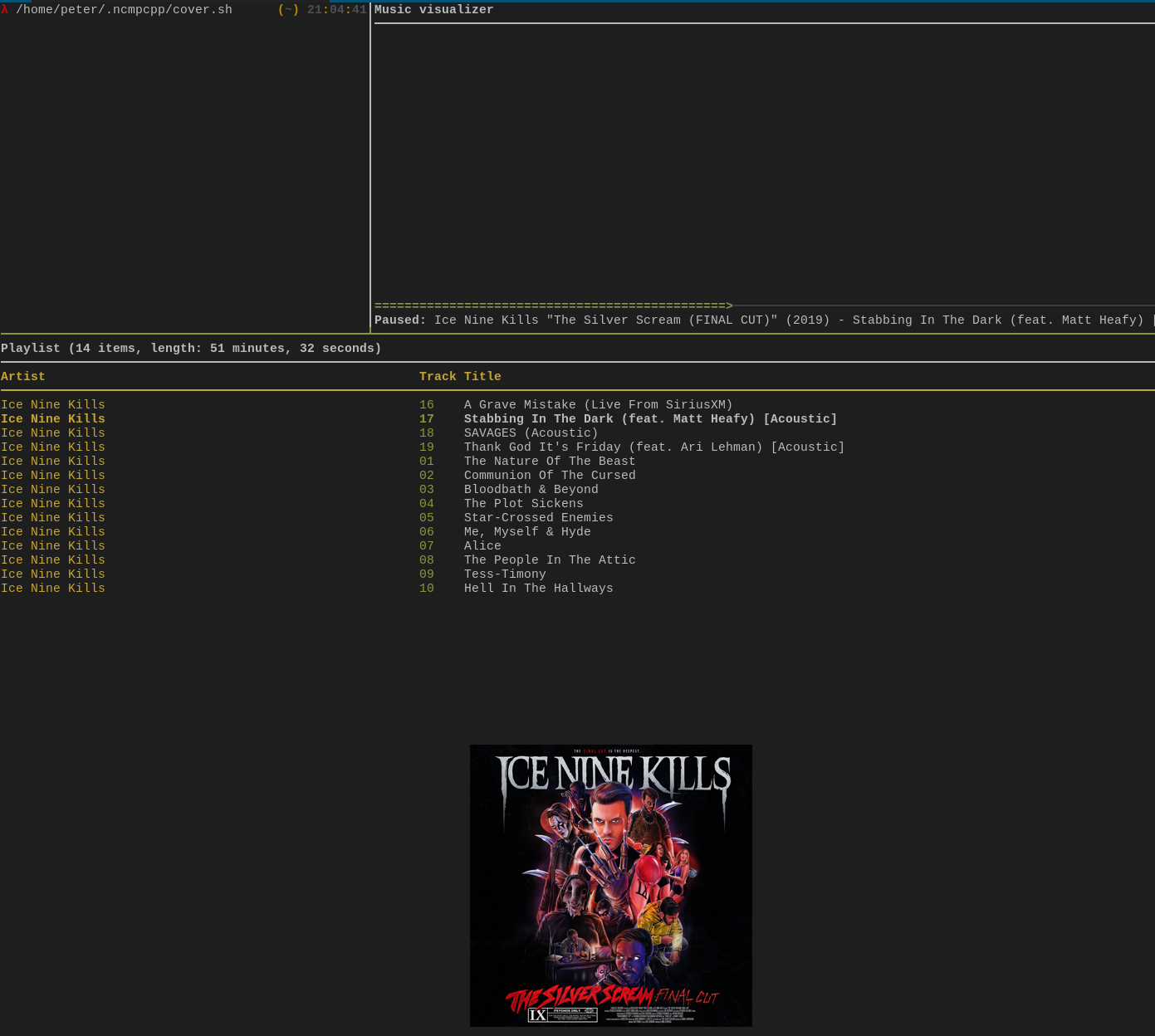Click the home directory tilde indicator

click(x=287, y=10)
